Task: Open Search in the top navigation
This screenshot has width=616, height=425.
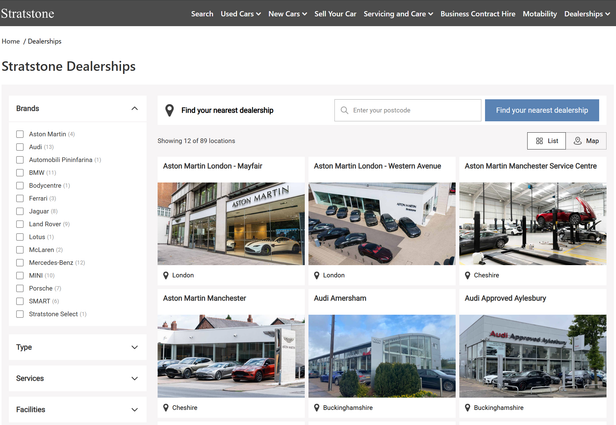Action: click(202, 14)
